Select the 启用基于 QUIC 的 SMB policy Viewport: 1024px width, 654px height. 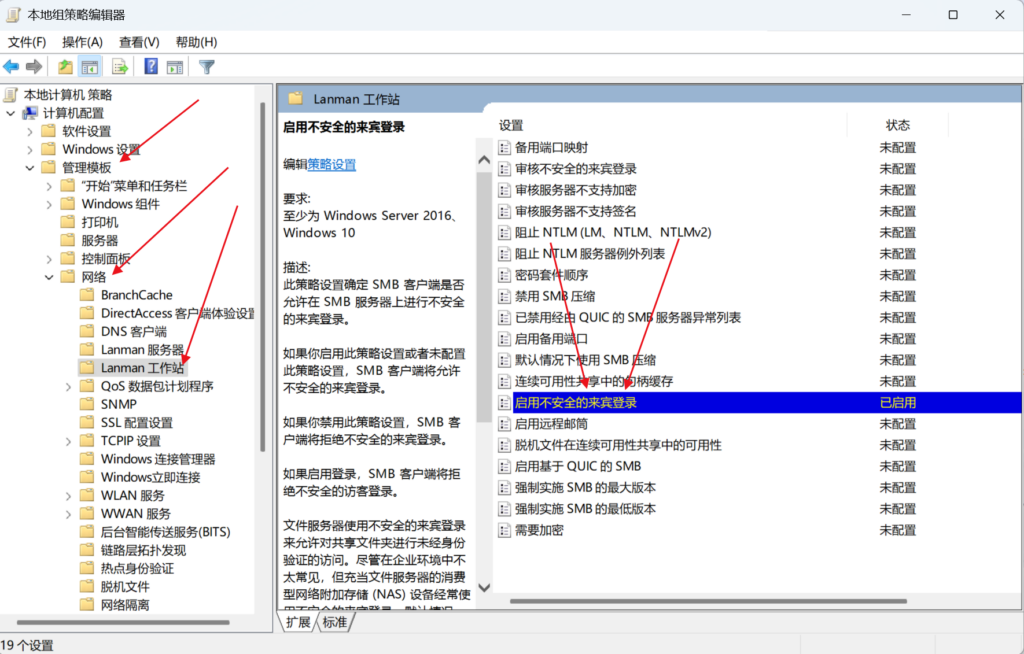point(578,466)
